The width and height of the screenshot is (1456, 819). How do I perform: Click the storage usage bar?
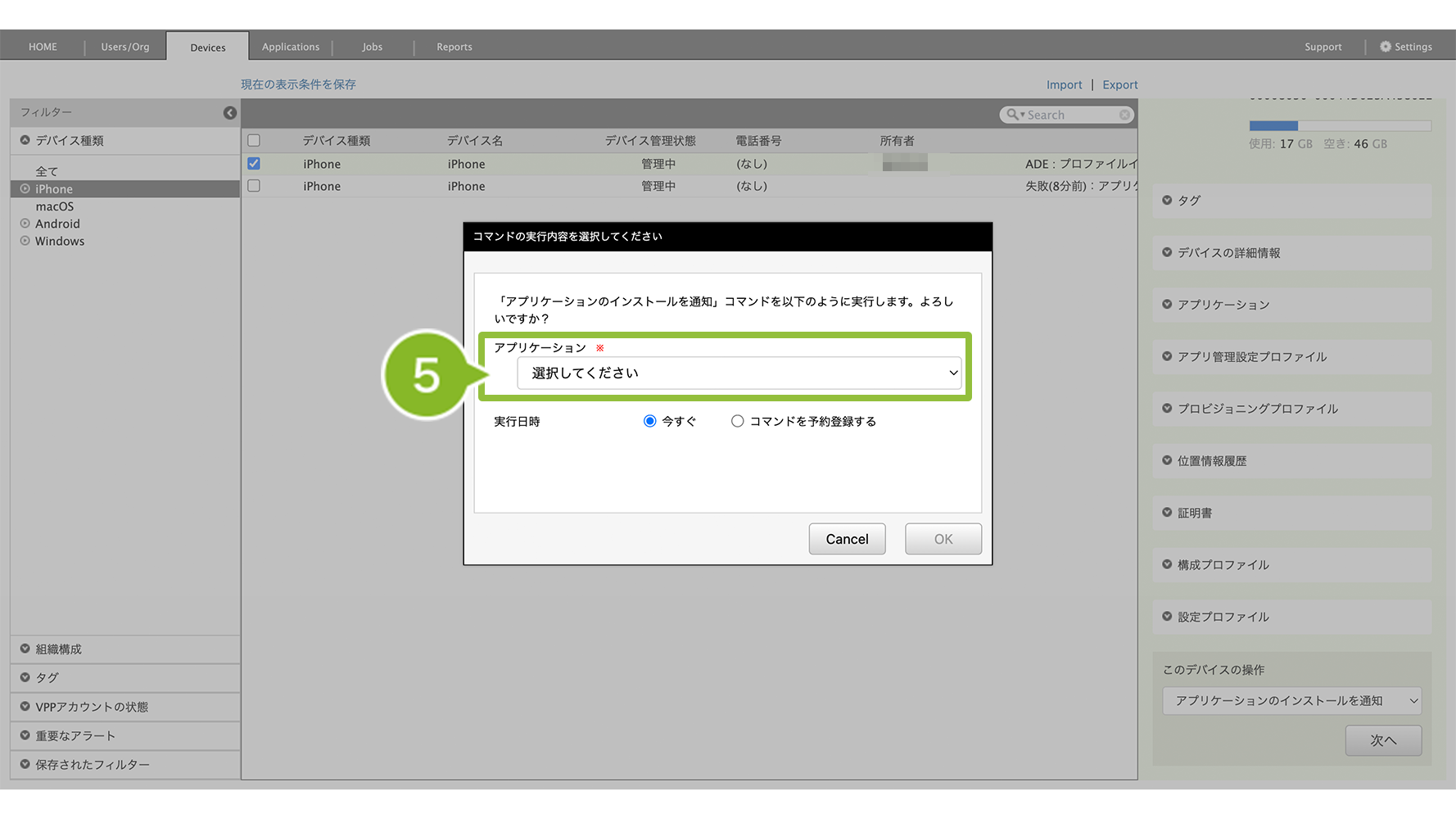click(x=1340, y=126)
